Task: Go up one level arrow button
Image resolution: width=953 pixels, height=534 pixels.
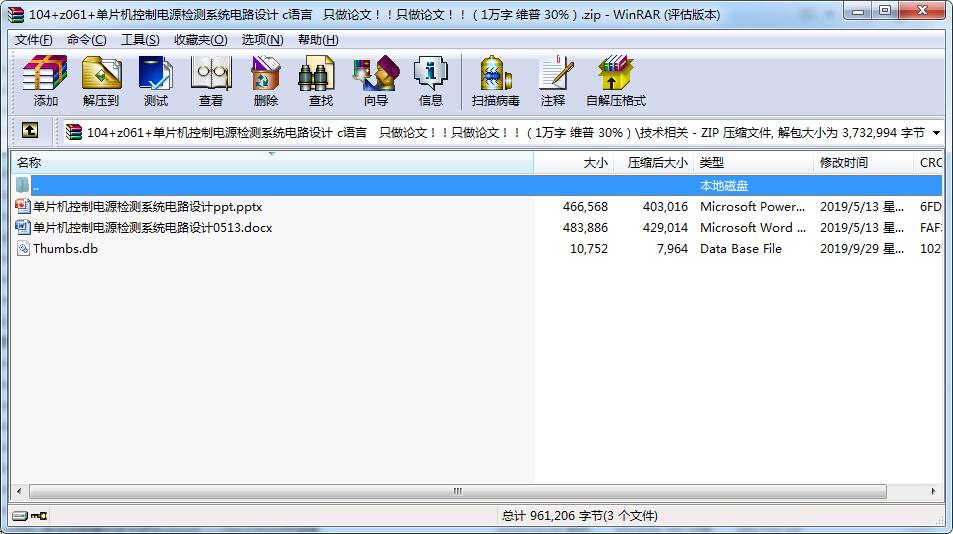Action: 30,131
